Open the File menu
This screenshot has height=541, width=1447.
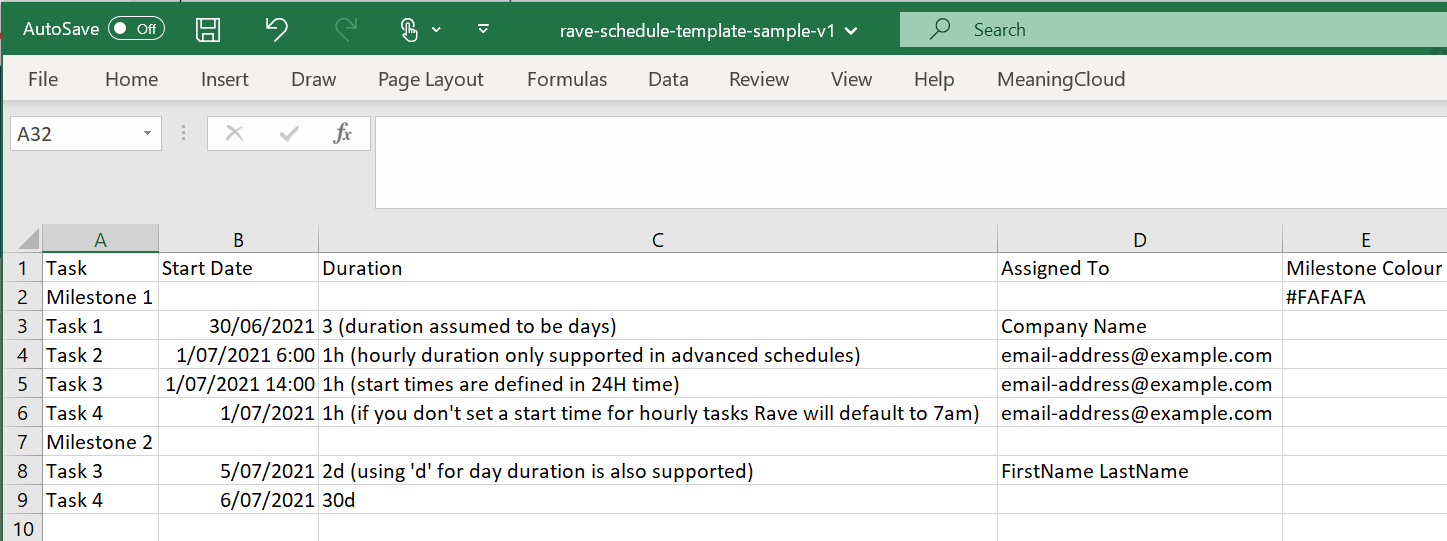(x=43, y=80)
